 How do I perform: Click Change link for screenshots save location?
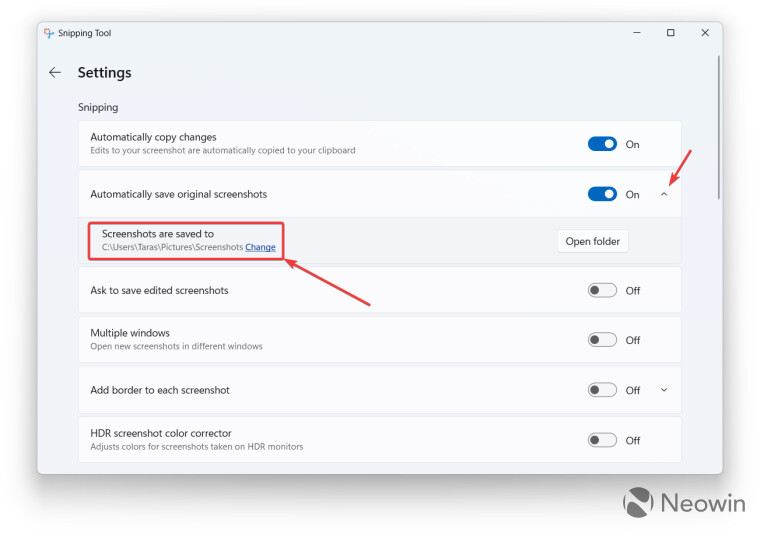pyautogui.click(x=260, y=247)
